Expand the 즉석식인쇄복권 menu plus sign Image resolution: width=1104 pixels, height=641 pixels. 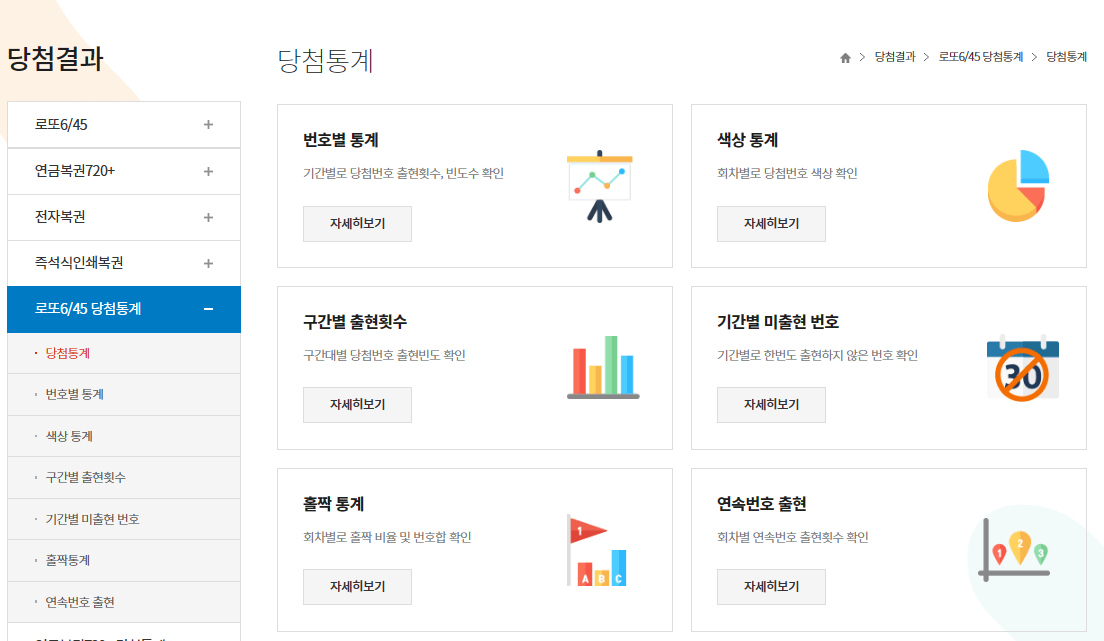tap(208, 263)
